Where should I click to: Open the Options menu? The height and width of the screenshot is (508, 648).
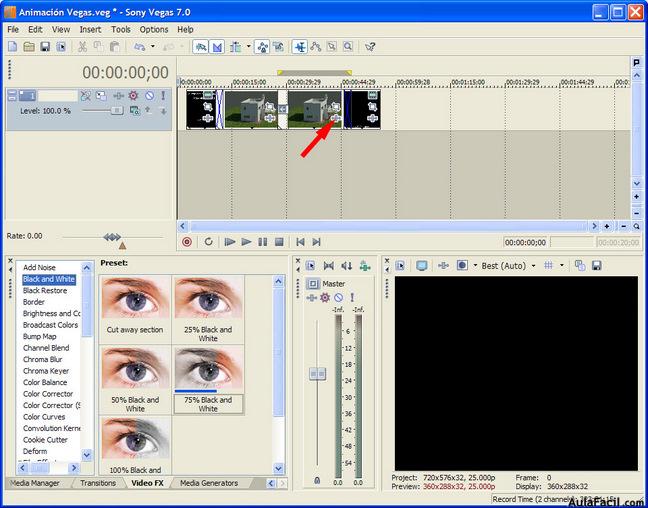pos(154,30)
